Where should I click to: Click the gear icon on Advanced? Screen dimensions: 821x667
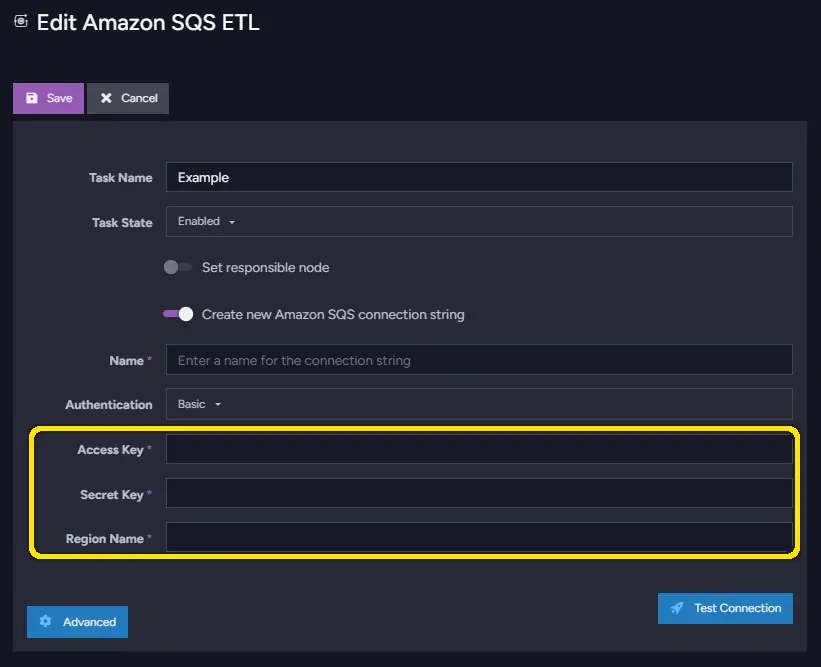[46, 621]
